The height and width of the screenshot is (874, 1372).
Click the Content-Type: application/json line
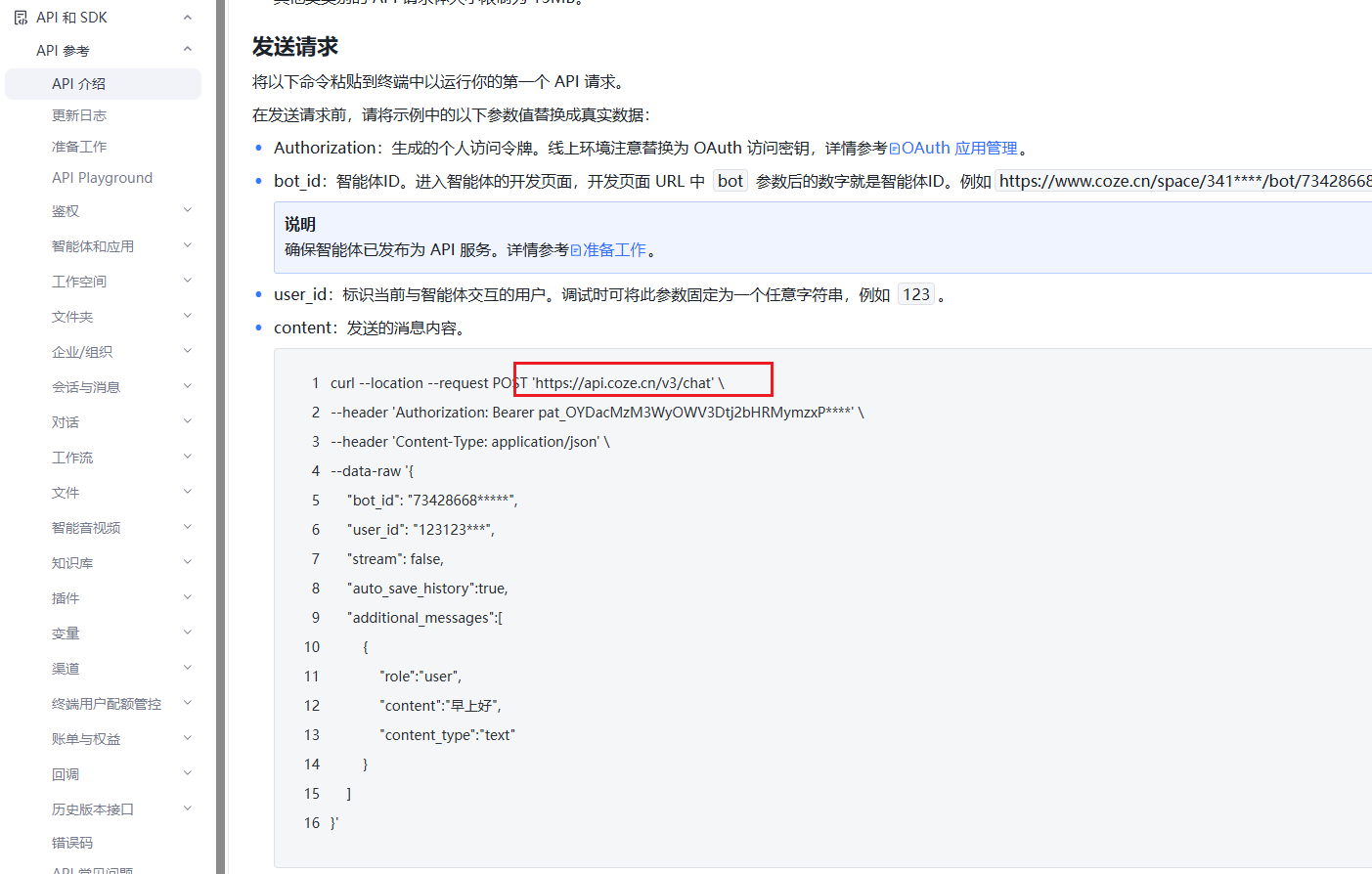(469, 442)
